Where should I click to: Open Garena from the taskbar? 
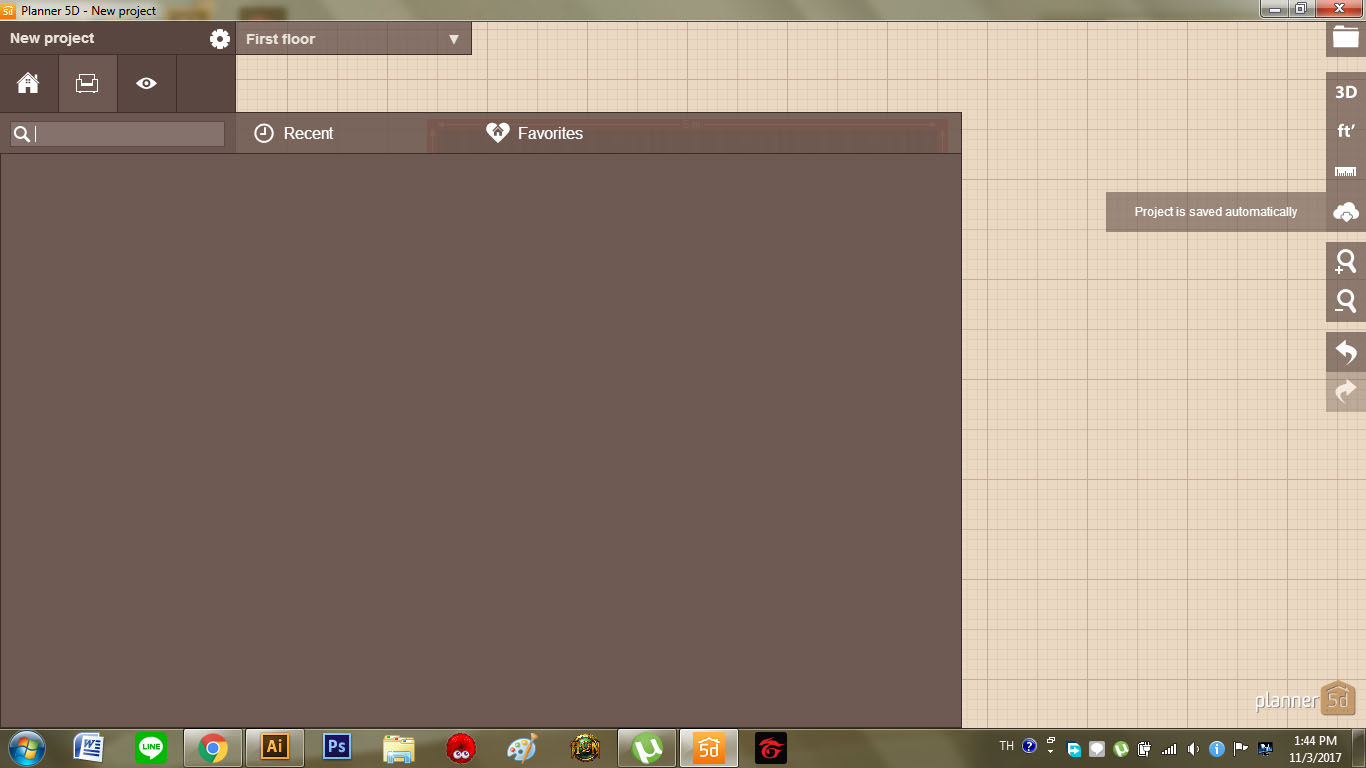[x=771, y=748]
